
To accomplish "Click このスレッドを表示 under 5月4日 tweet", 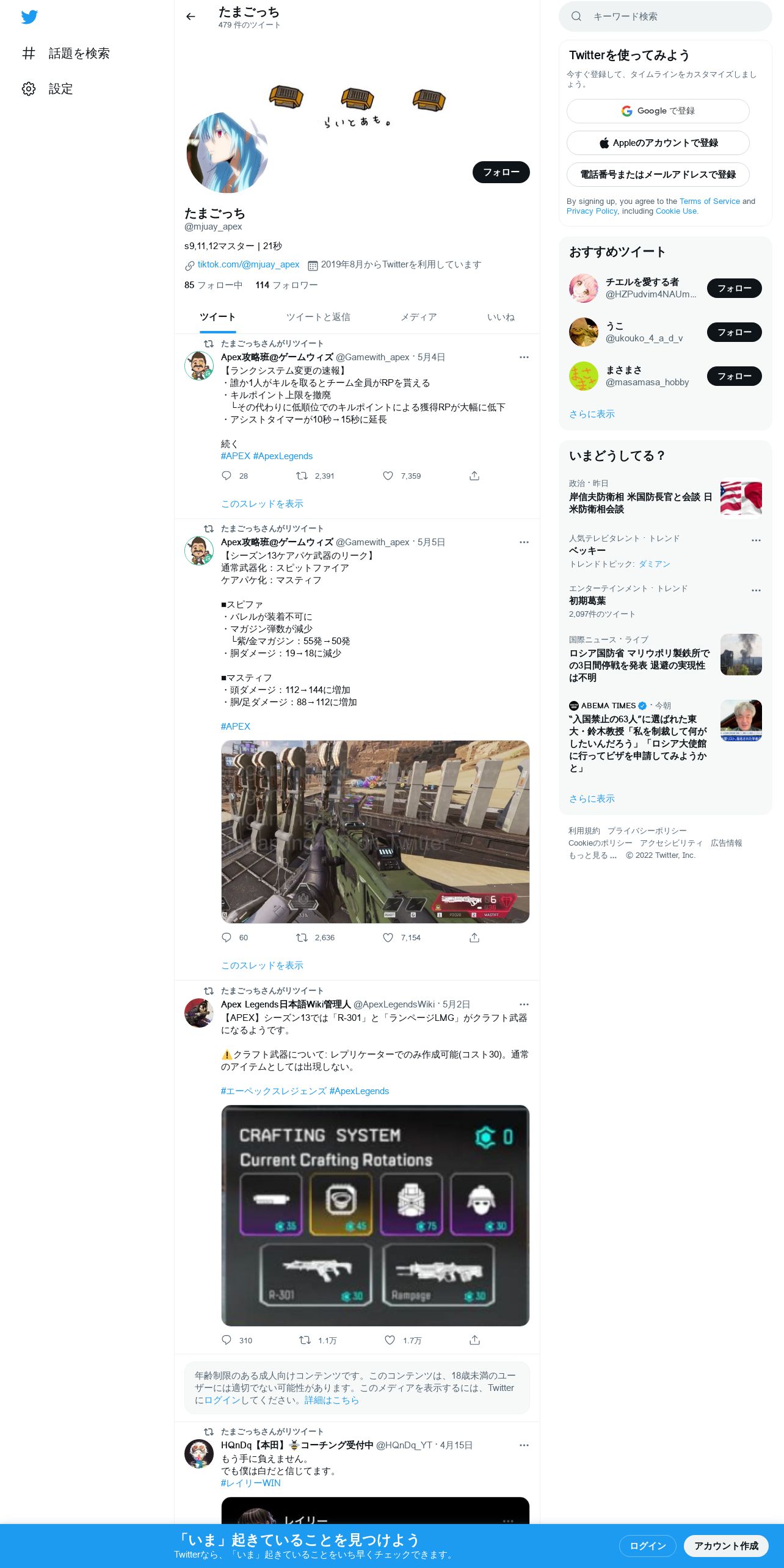I will click(262, 504).
